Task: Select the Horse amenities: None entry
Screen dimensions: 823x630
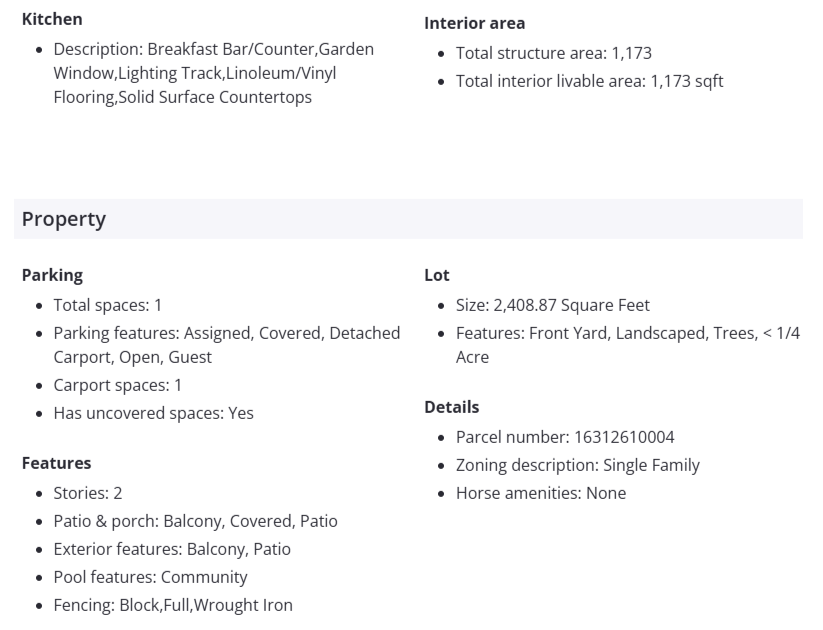Action: coord(540,493)
